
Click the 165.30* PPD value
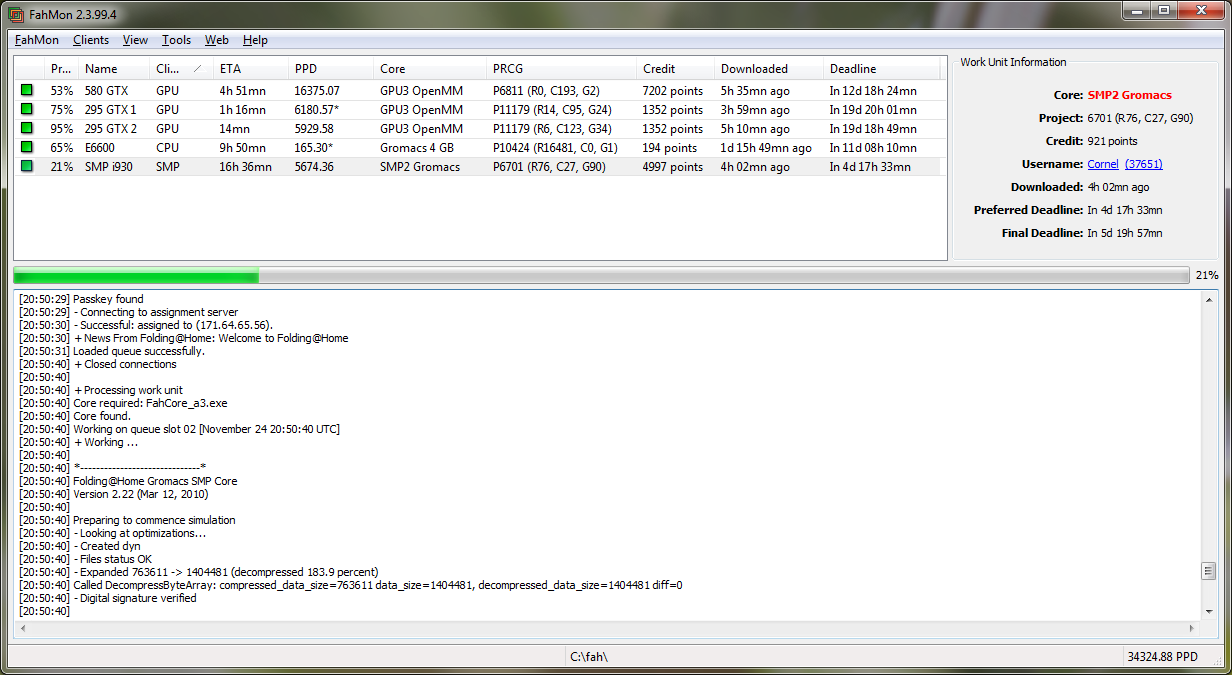pyautogui.click(x=313, y=148)
